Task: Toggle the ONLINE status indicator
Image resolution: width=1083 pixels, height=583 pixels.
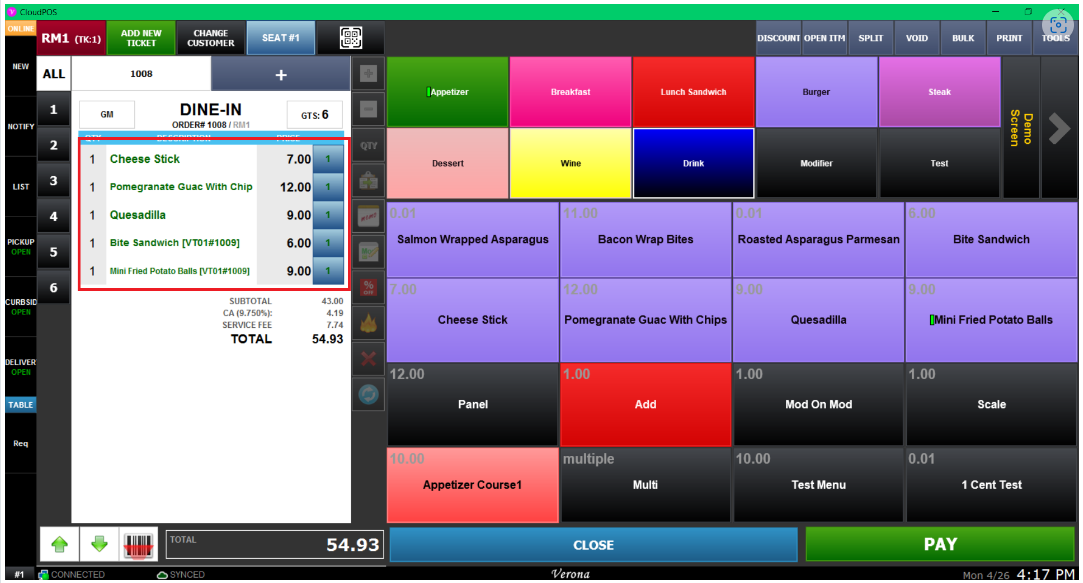Action: pyautogui.click(x=21, y=29)
